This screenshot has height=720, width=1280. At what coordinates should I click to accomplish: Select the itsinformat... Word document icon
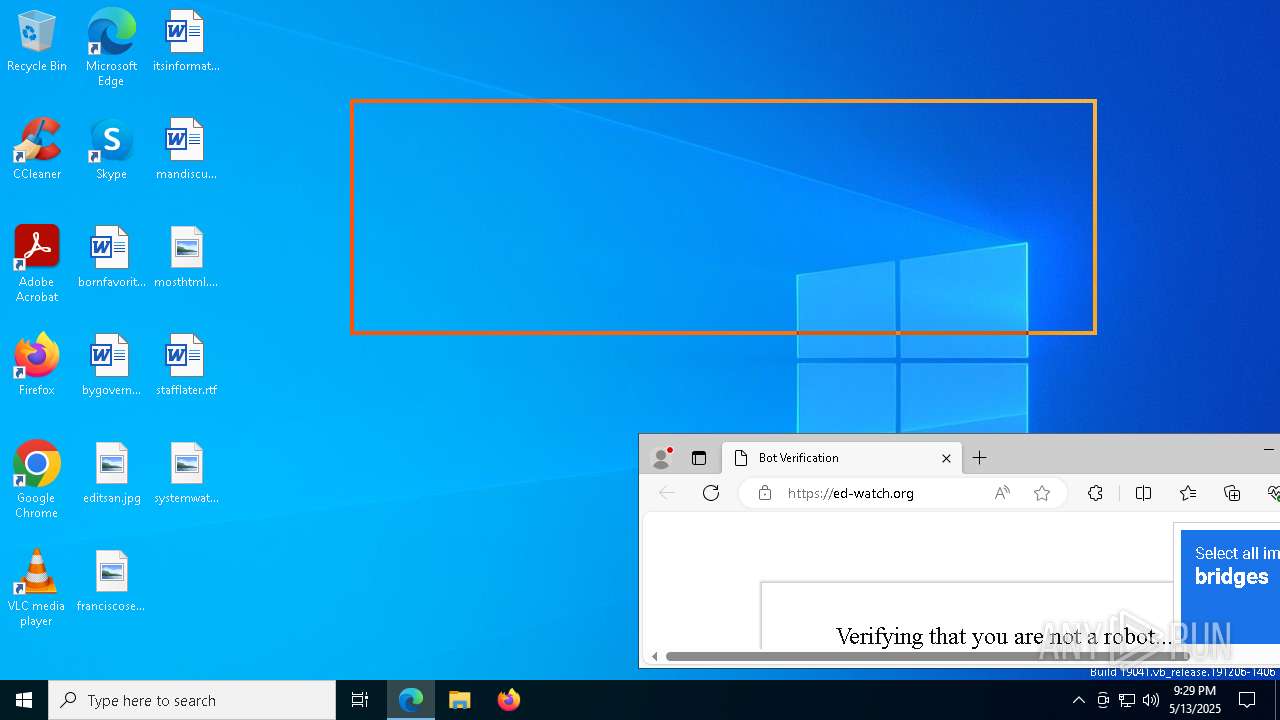click(x=186, y=41)
